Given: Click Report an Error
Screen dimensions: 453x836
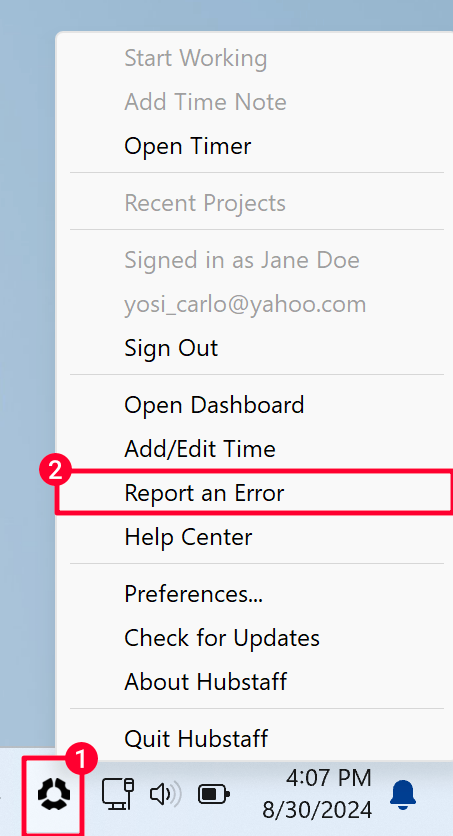Looking at the screenshot, I should tap(204, 493).
